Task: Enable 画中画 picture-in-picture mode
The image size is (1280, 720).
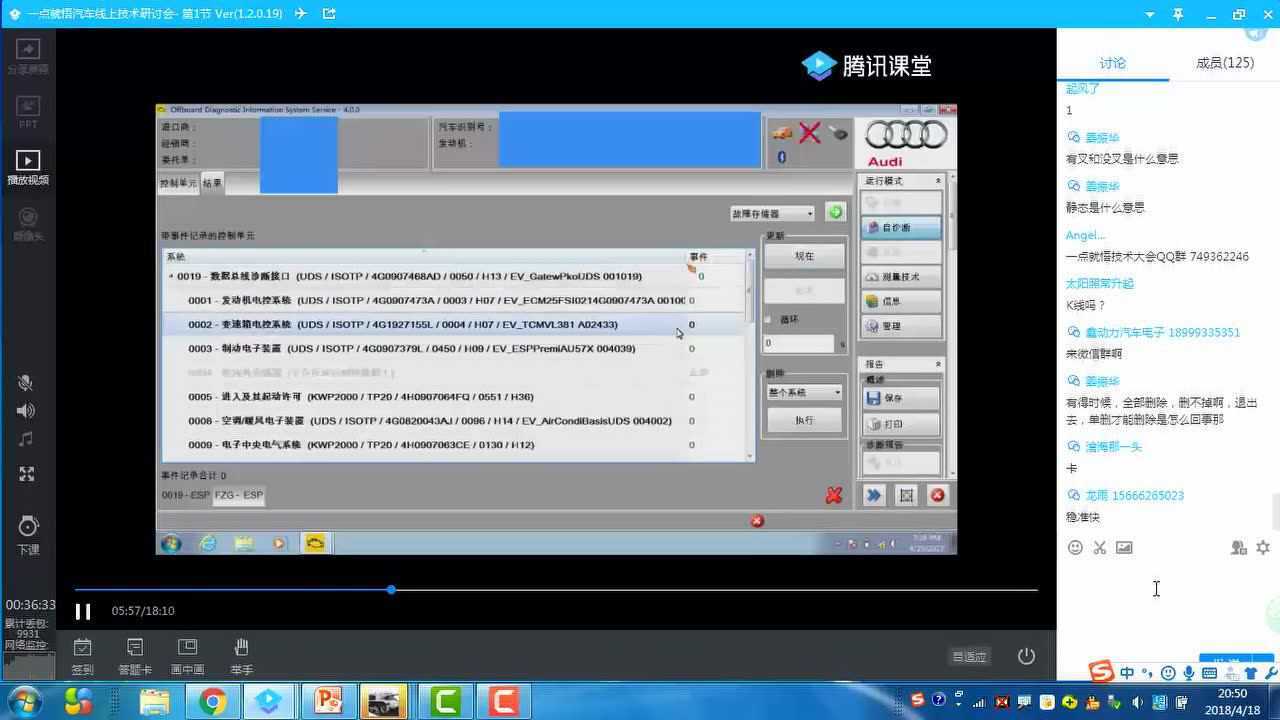Action: tap(187, 655)
